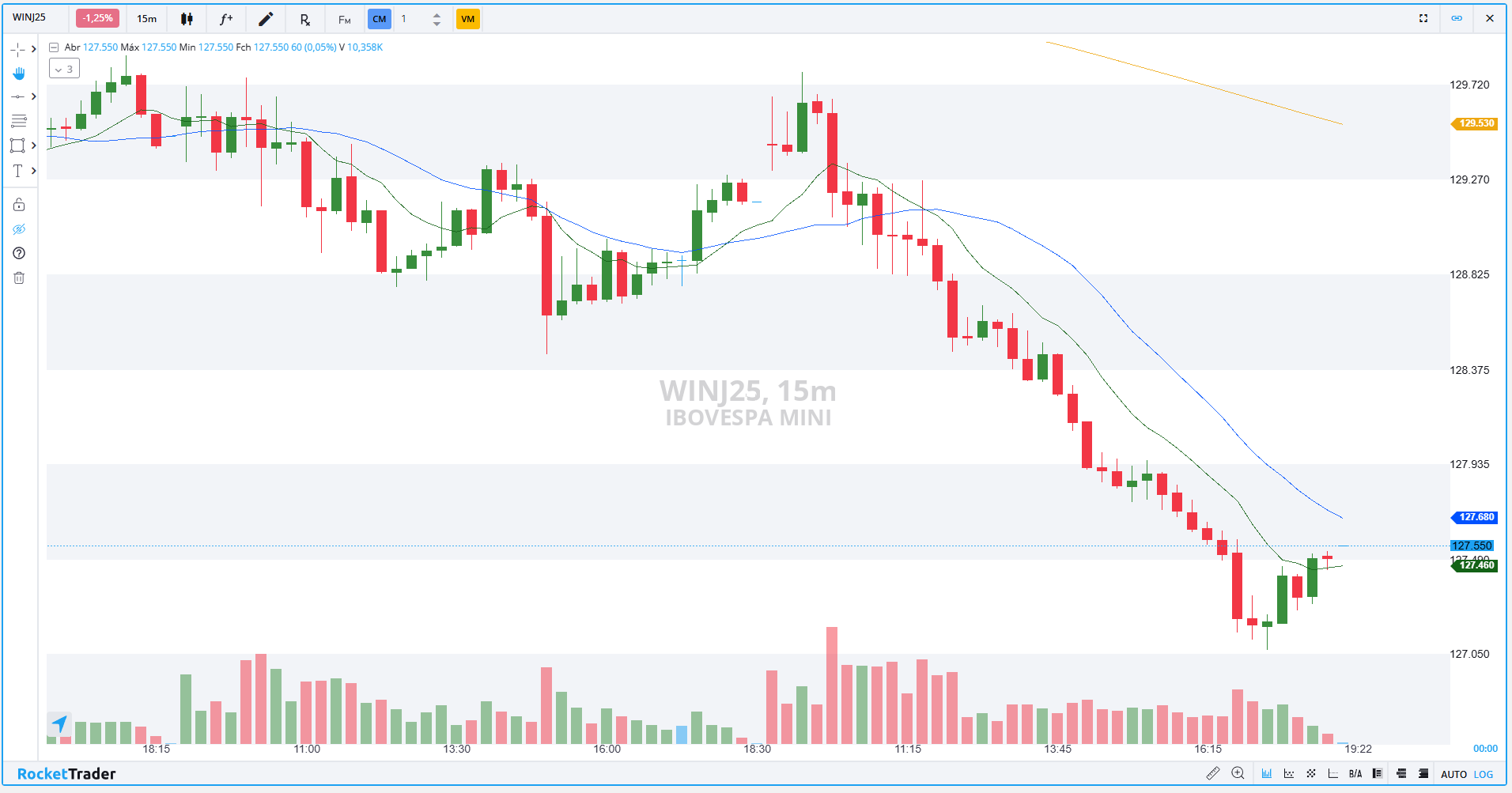Open the WINJ25 symbol selector
The image size is (1512, 793).
29,17
